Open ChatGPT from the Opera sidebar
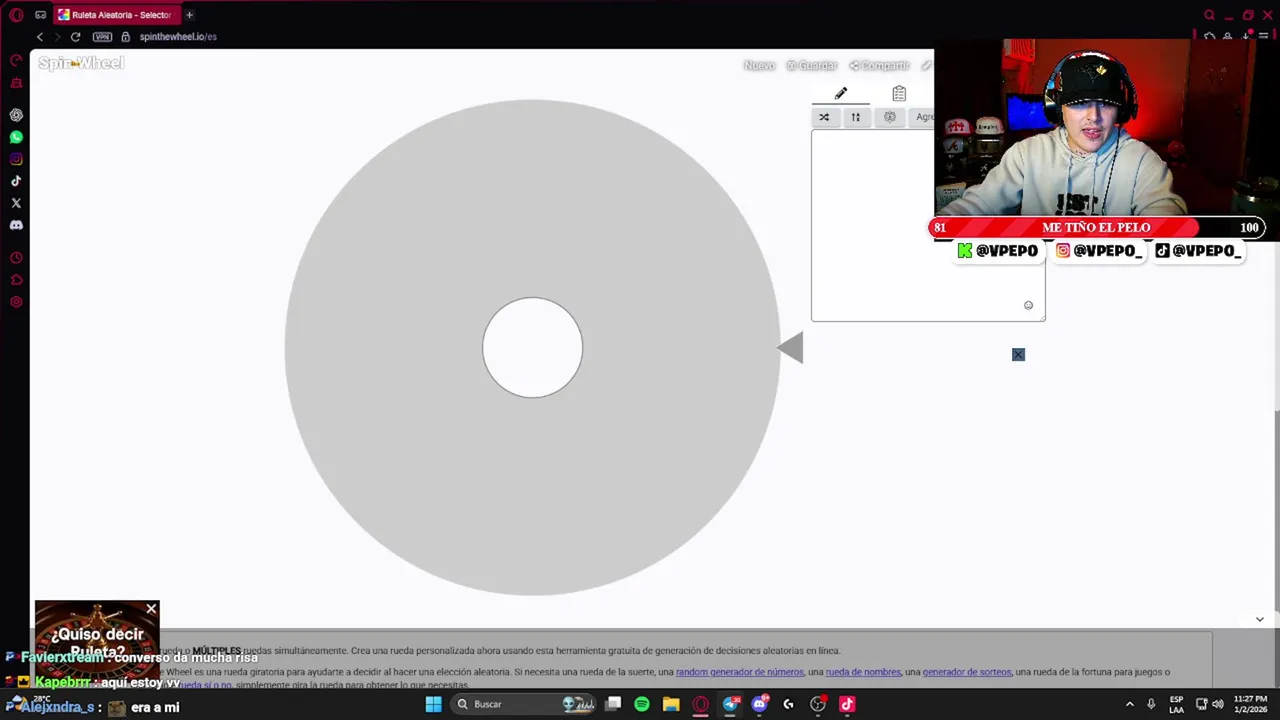The image size is (1280, 720). tap(16, 115)
